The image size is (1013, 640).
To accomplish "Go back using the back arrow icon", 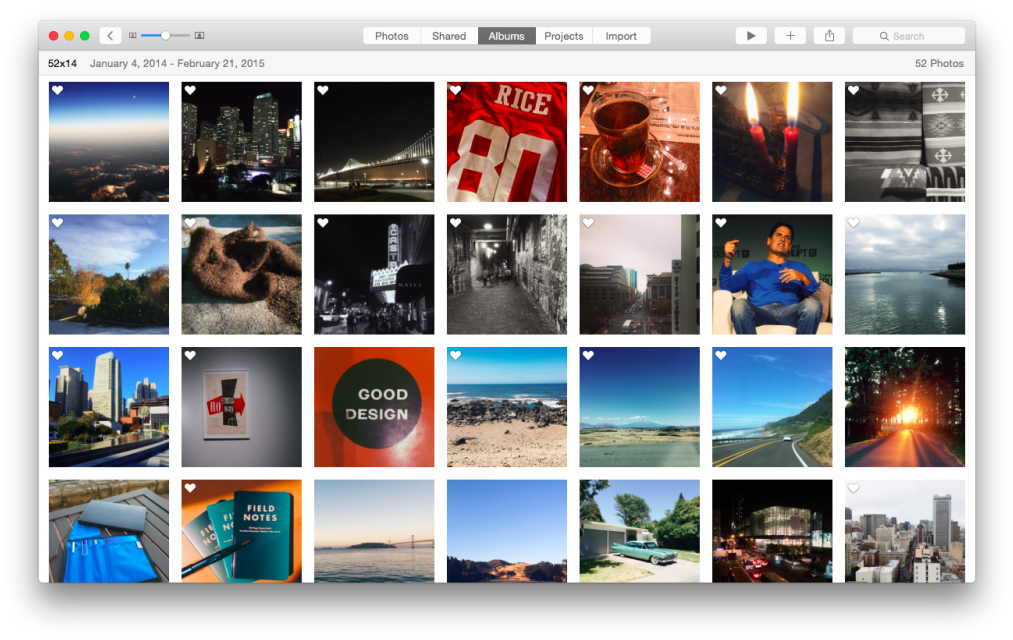I will 110,35.
